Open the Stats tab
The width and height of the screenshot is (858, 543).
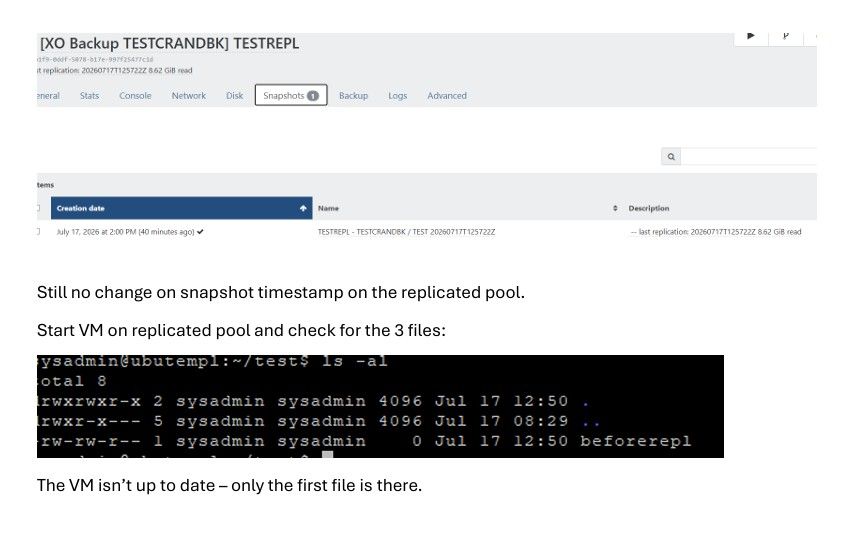(89, 96)
